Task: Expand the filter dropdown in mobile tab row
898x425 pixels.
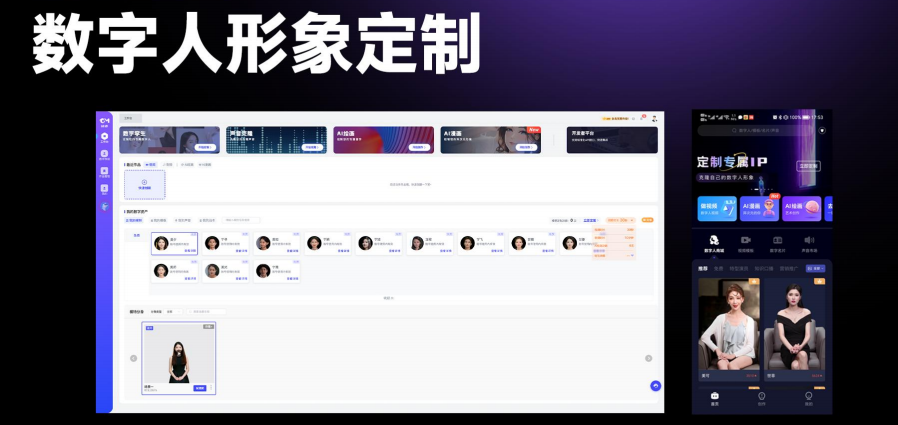Action: point(817,268)
